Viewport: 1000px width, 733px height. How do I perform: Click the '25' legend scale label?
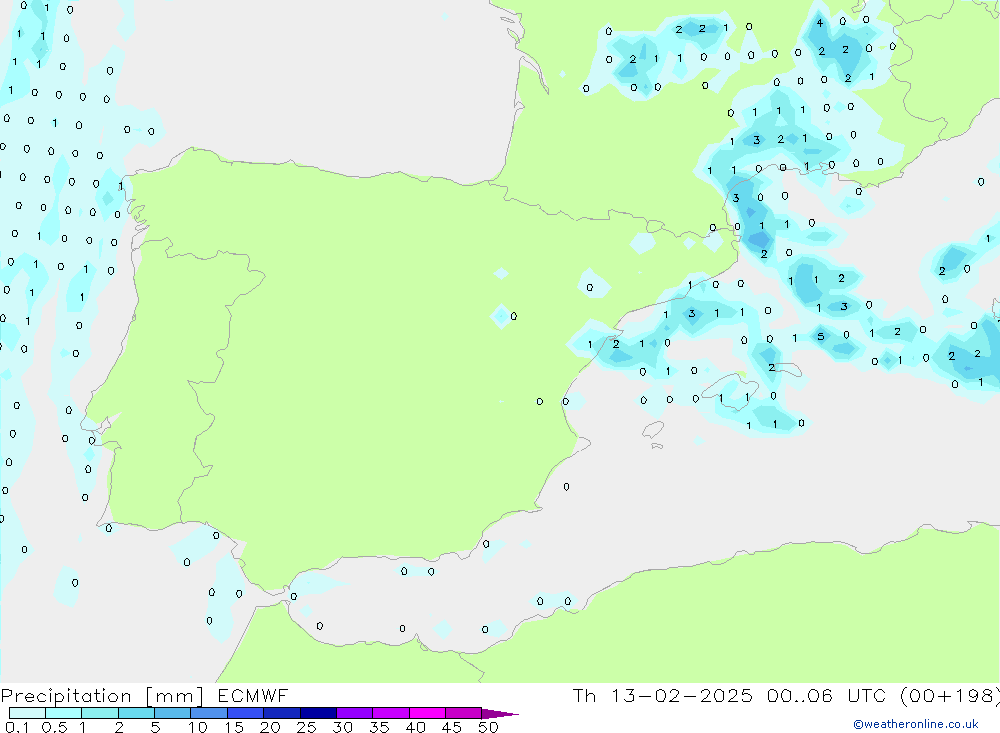click(306, 727)
